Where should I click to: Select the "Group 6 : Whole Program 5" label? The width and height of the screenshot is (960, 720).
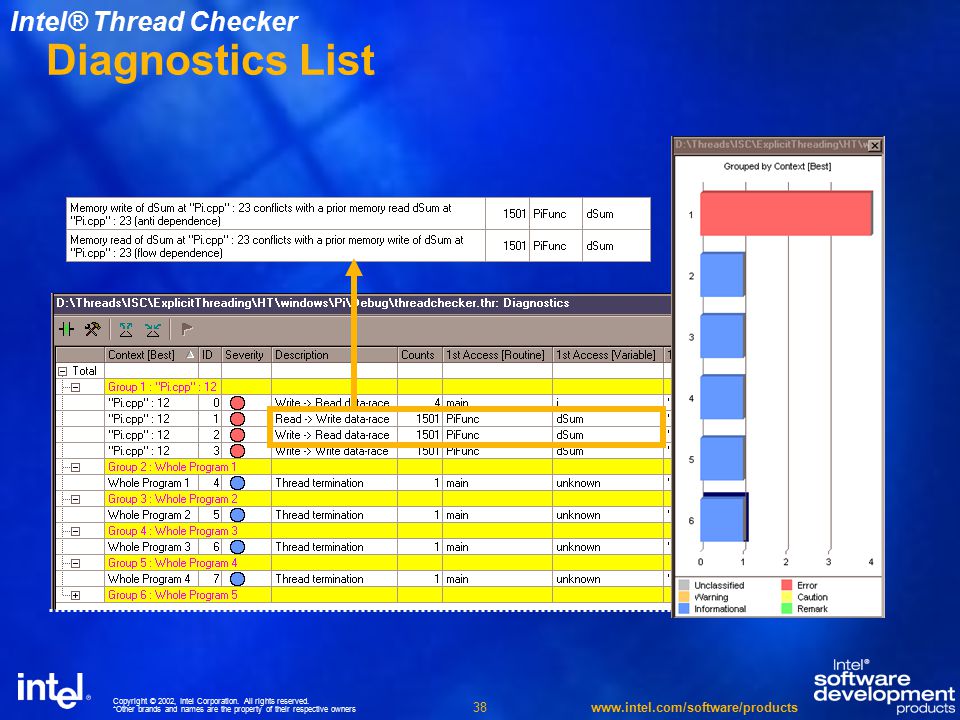click(x=172, y=595)
